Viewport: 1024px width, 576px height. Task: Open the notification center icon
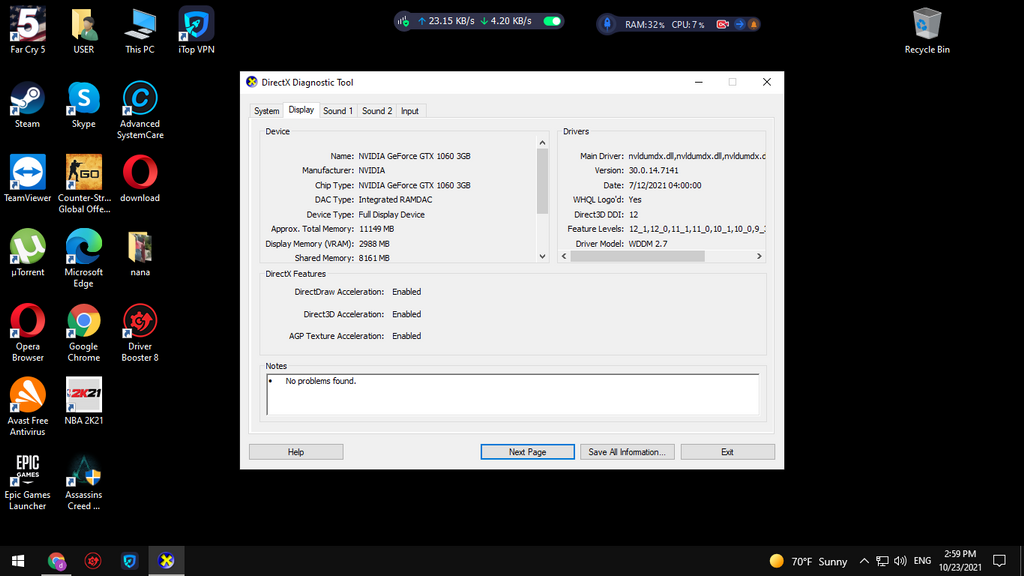point(999,561)
